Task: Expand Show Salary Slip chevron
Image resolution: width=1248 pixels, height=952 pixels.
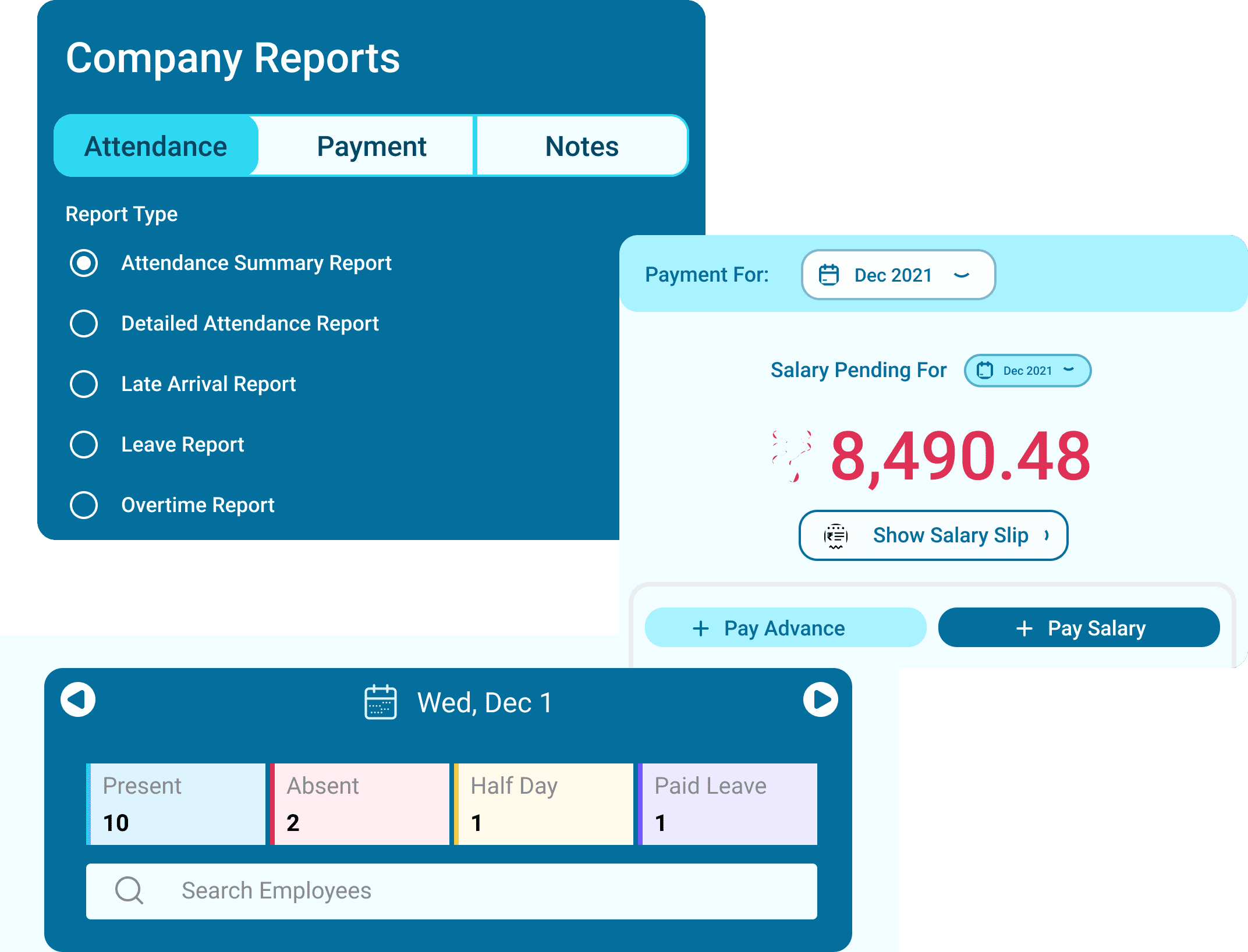Action: [x=1047, y=535]
